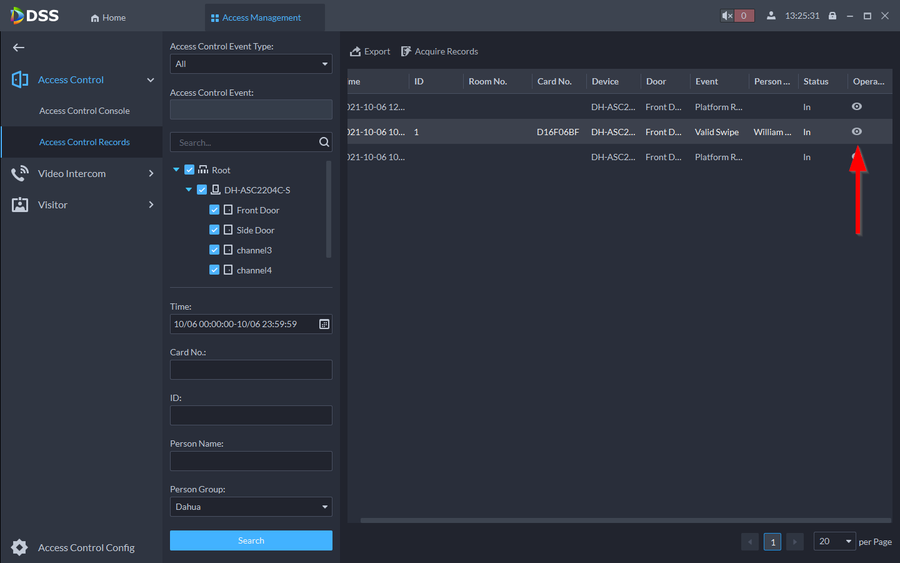Click the muted alarm speaker icon
This screenshot has width=900, height=563.
[729, 16]
